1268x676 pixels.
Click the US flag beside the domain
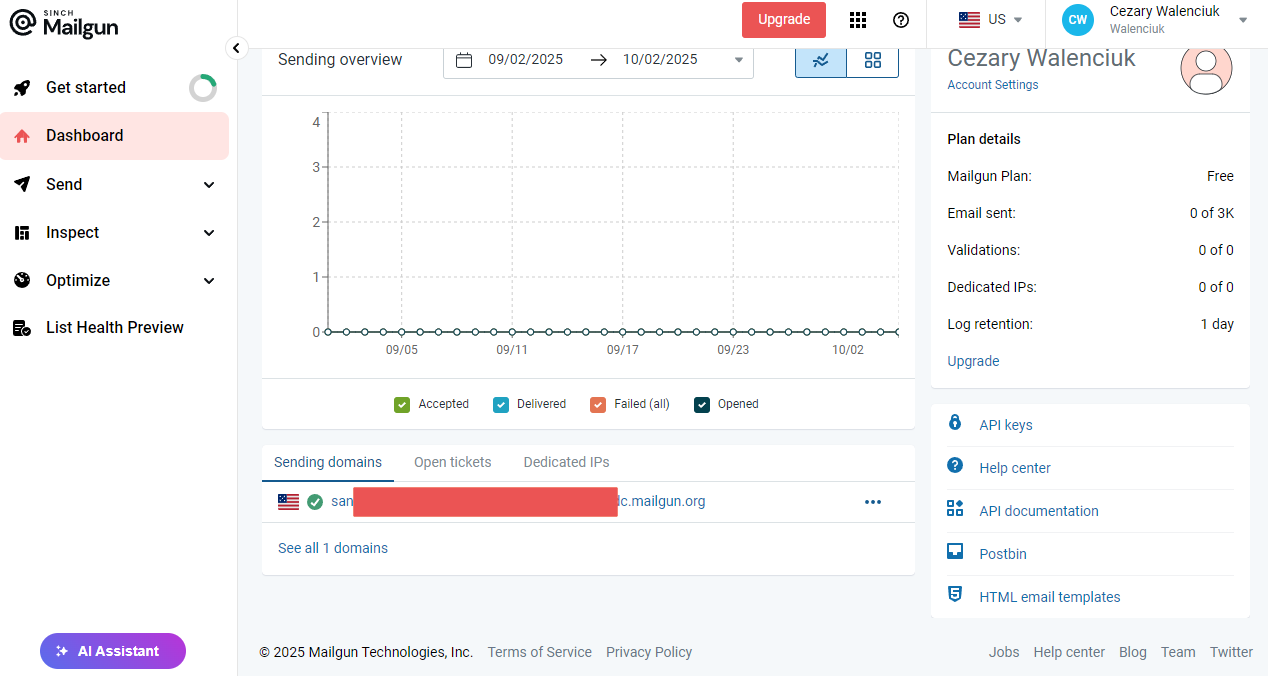[x=289, y=502]
